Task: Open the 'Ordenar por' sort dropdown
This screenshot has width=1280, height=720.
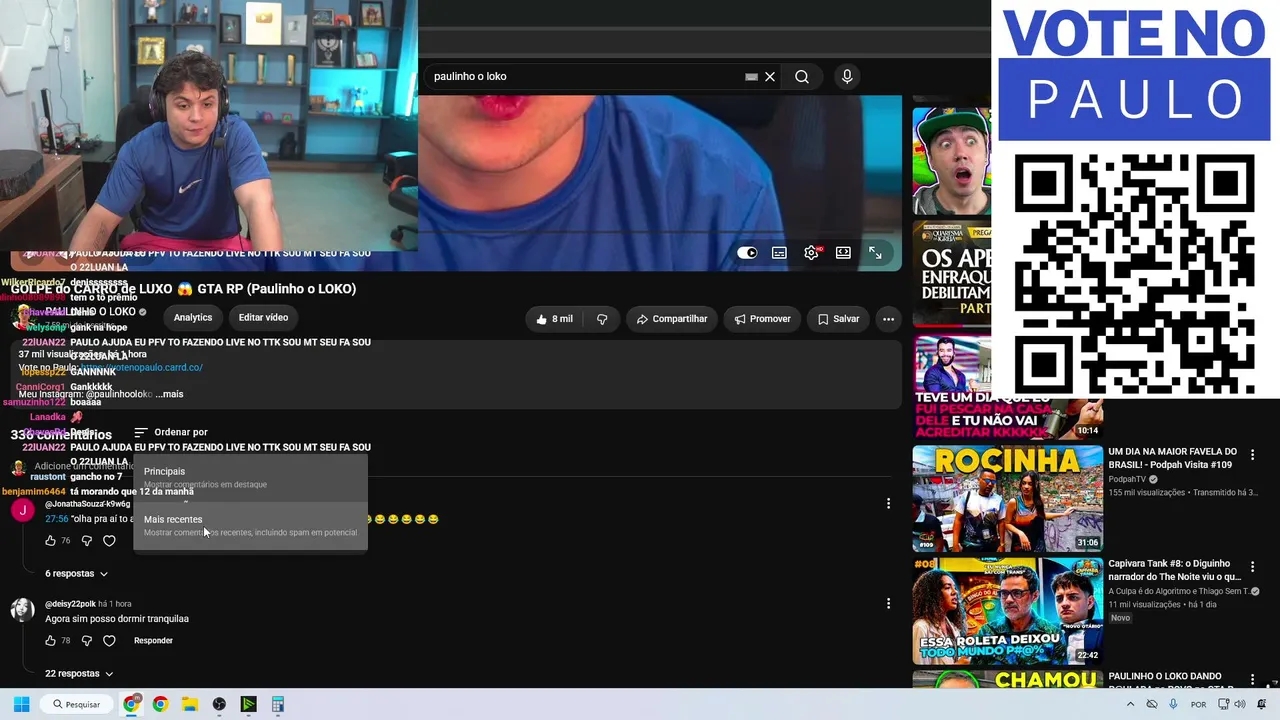Action: (x=171, y=432)
